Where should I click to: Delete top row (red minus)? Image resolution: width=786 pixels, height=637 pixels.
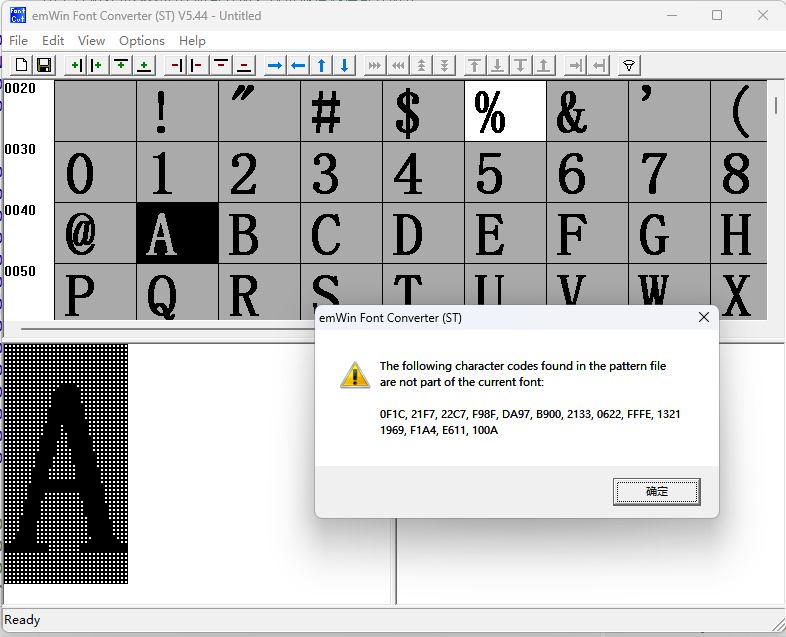221,65
